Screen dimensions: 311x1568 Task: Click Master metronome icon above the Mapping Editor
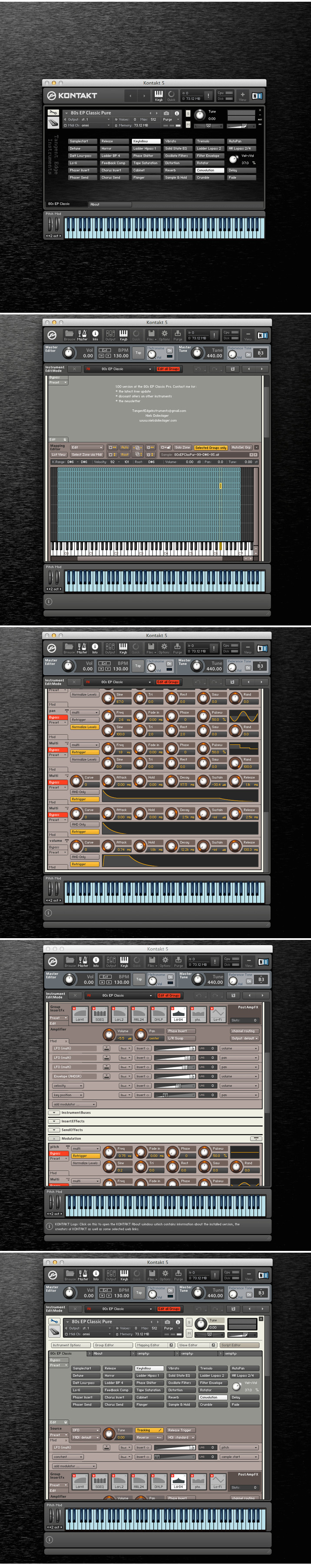(x=82, y=334)
